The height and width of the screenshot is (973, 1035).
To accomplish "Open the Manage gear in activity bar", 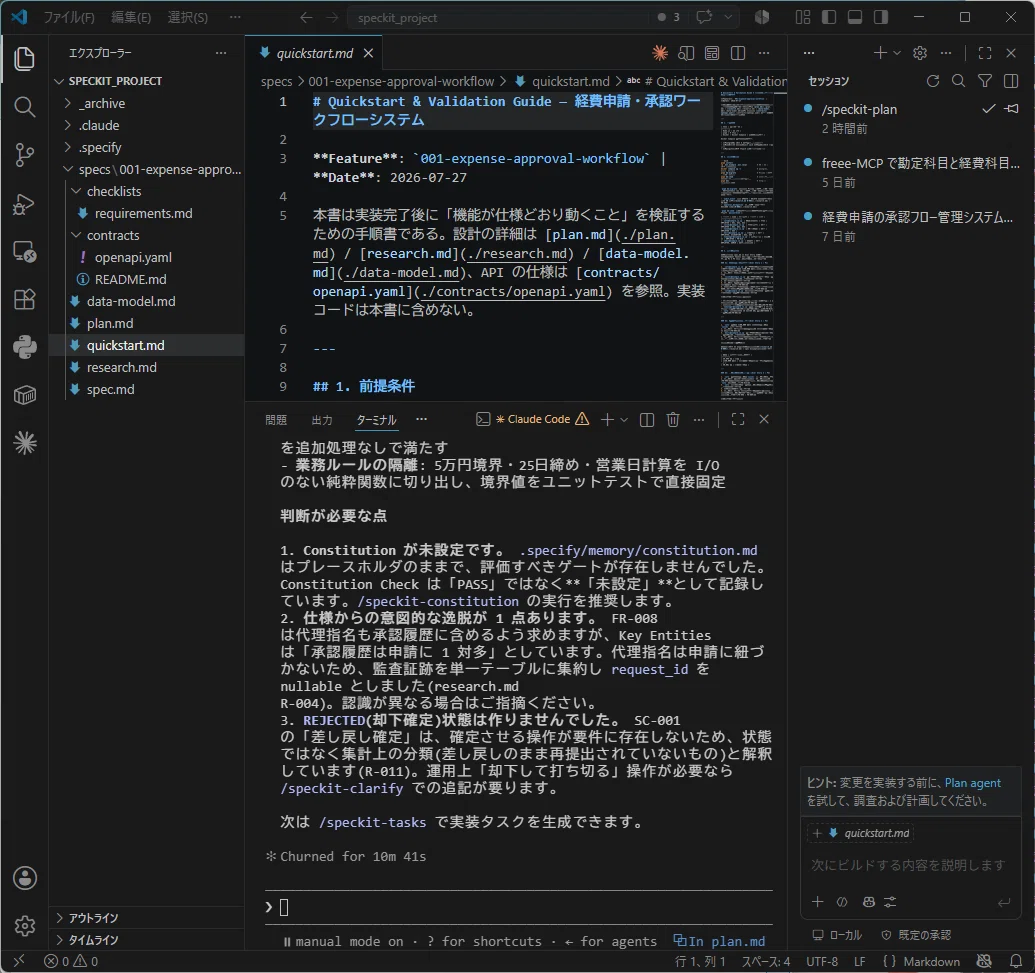I will [x=24, y=925].
